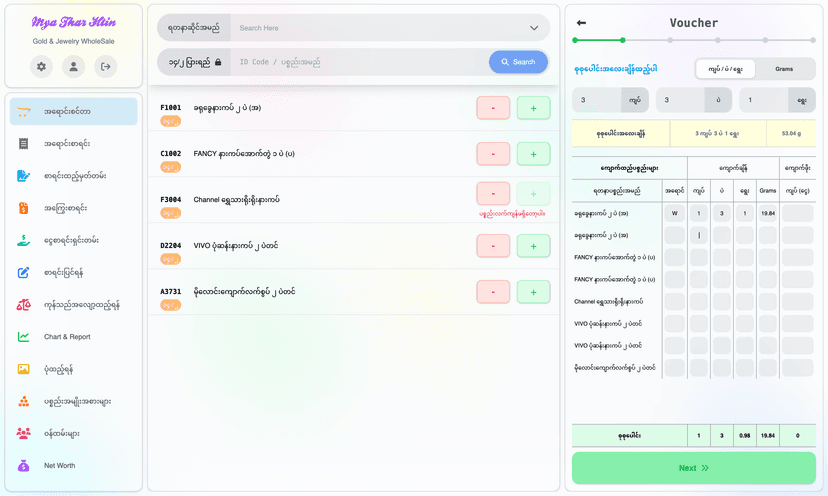This screenshot has height=496, width=828.
Task: Click Channel item name in product list
Action: pyautogui.click(x=236, y=200)
